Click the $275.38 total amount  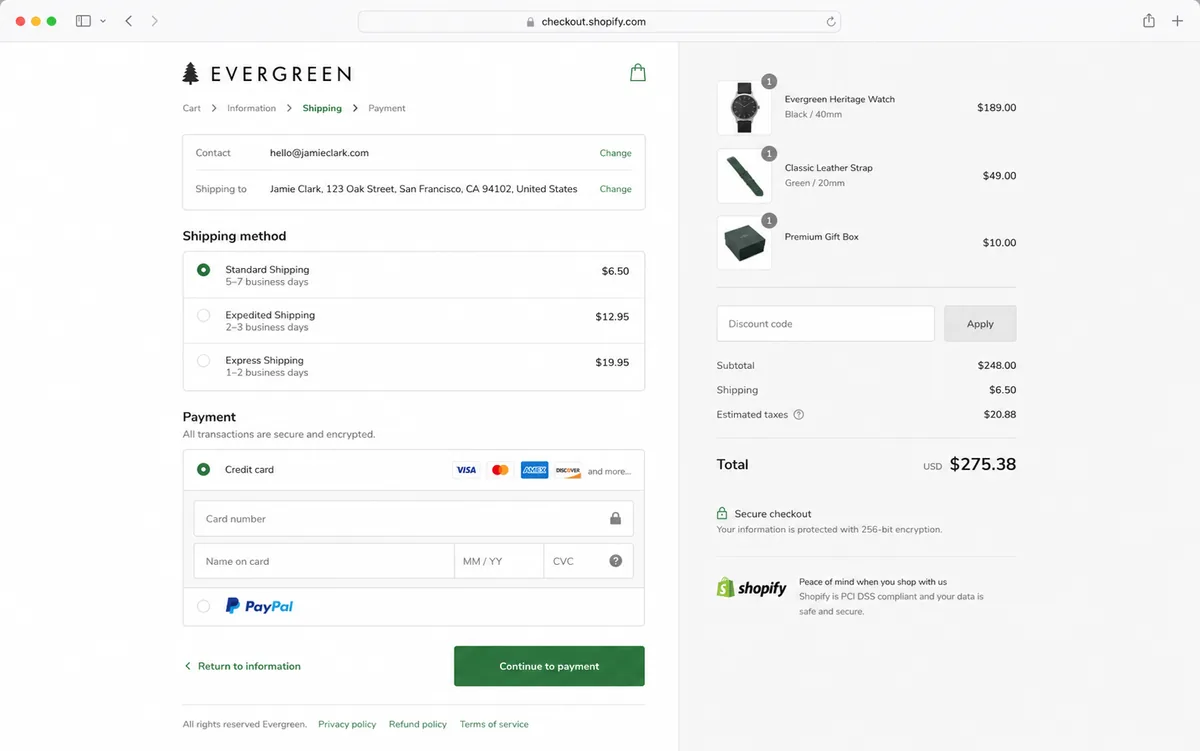(x=983, y=464)
